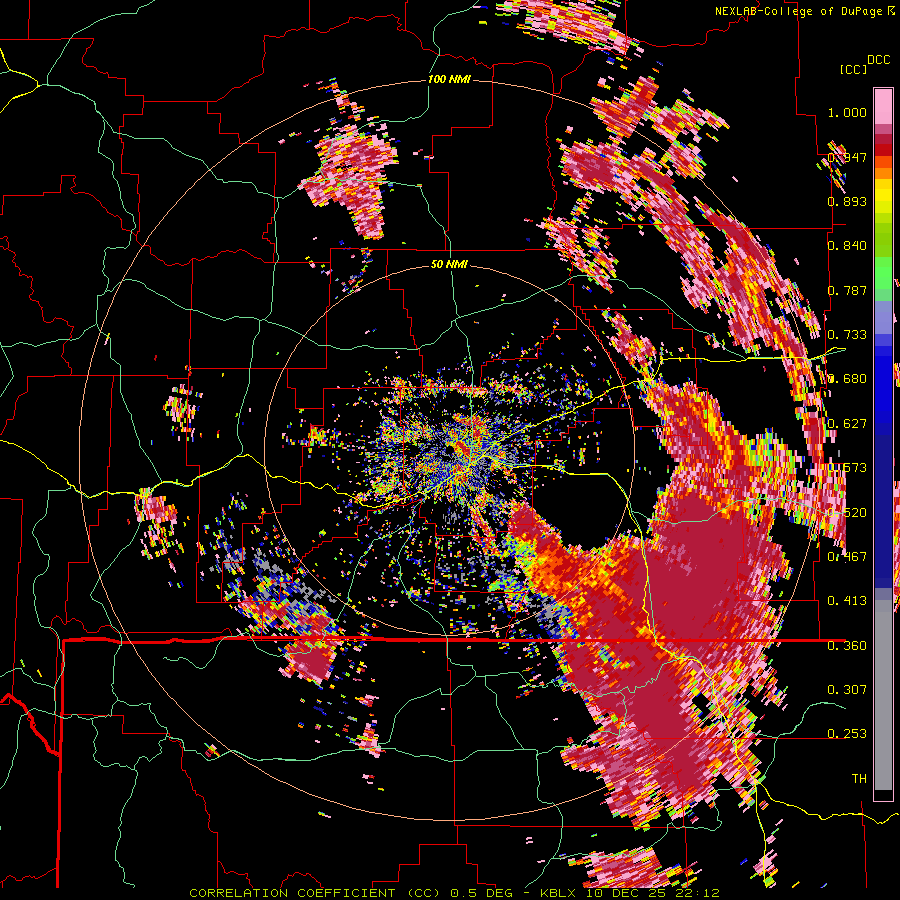
Task: Click the 0.413 color scale label
Action: [847, 601]
